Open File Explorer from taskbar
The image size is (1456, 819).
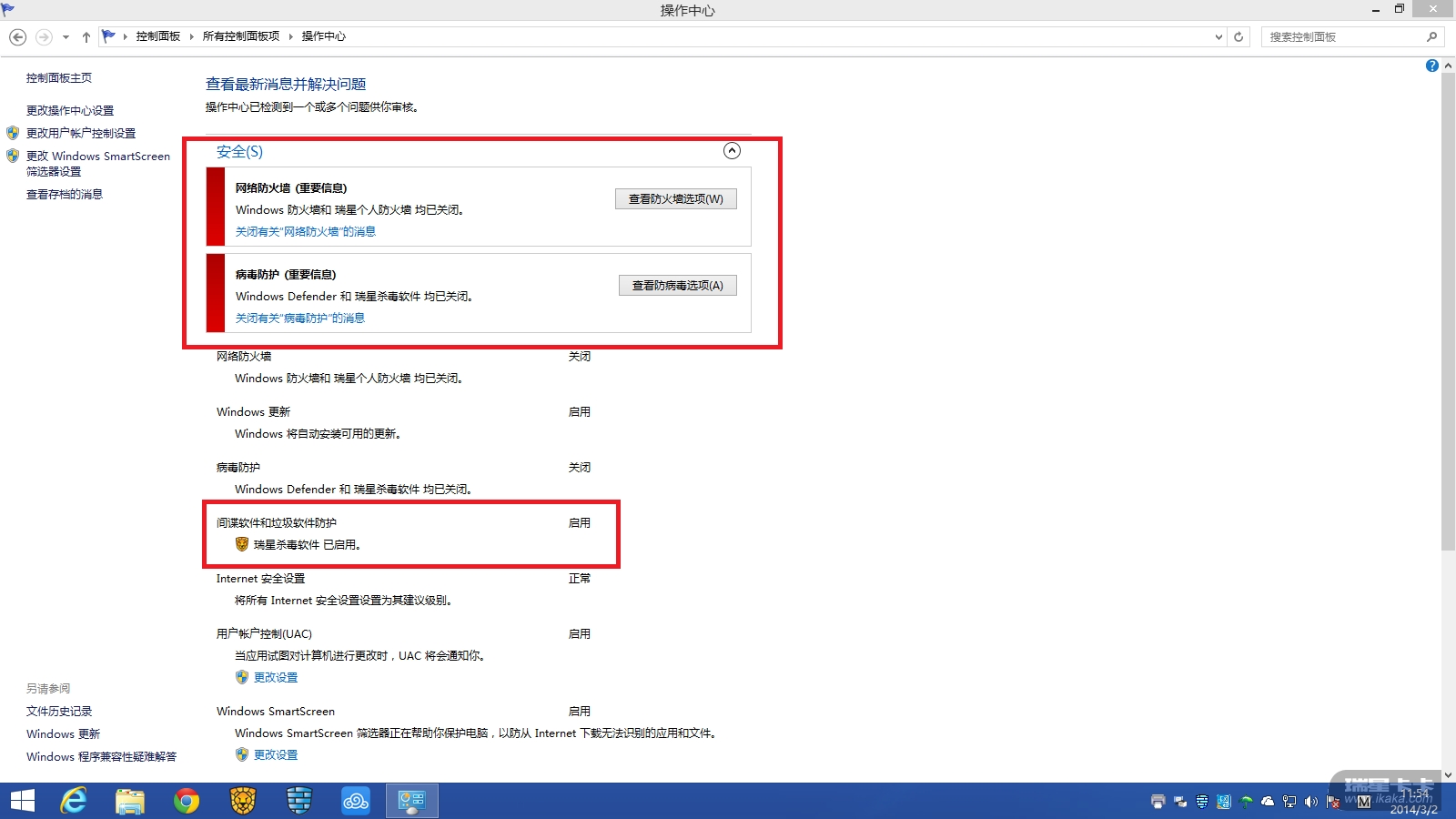(130, 801)
